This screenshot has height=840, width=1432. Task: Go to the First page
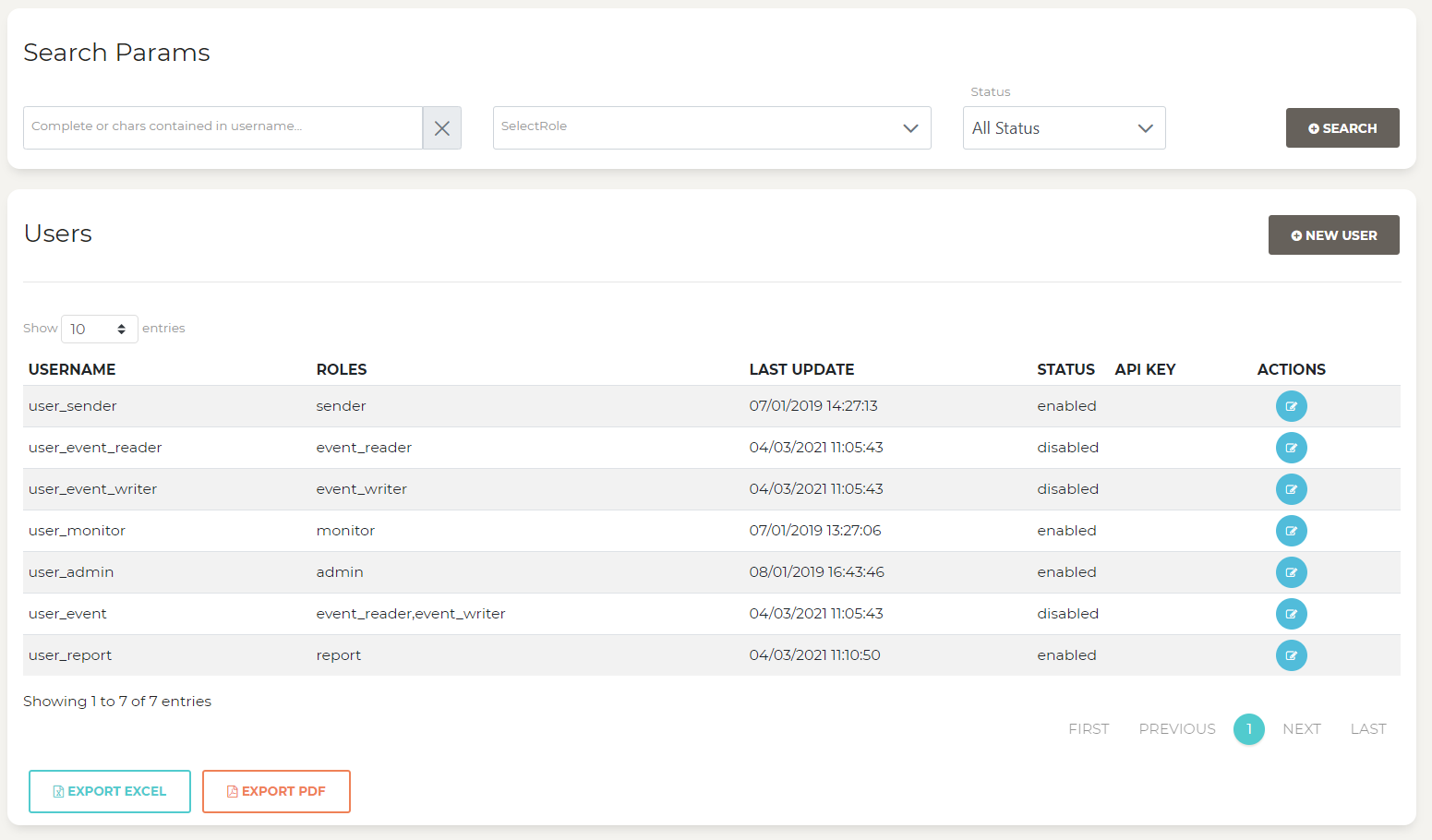point(1089,729)
